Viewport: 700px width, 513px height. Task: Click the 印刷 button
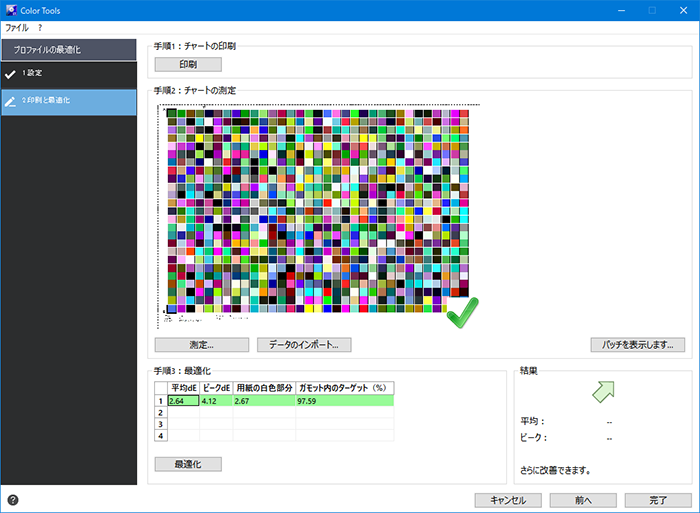pos(188,64)
